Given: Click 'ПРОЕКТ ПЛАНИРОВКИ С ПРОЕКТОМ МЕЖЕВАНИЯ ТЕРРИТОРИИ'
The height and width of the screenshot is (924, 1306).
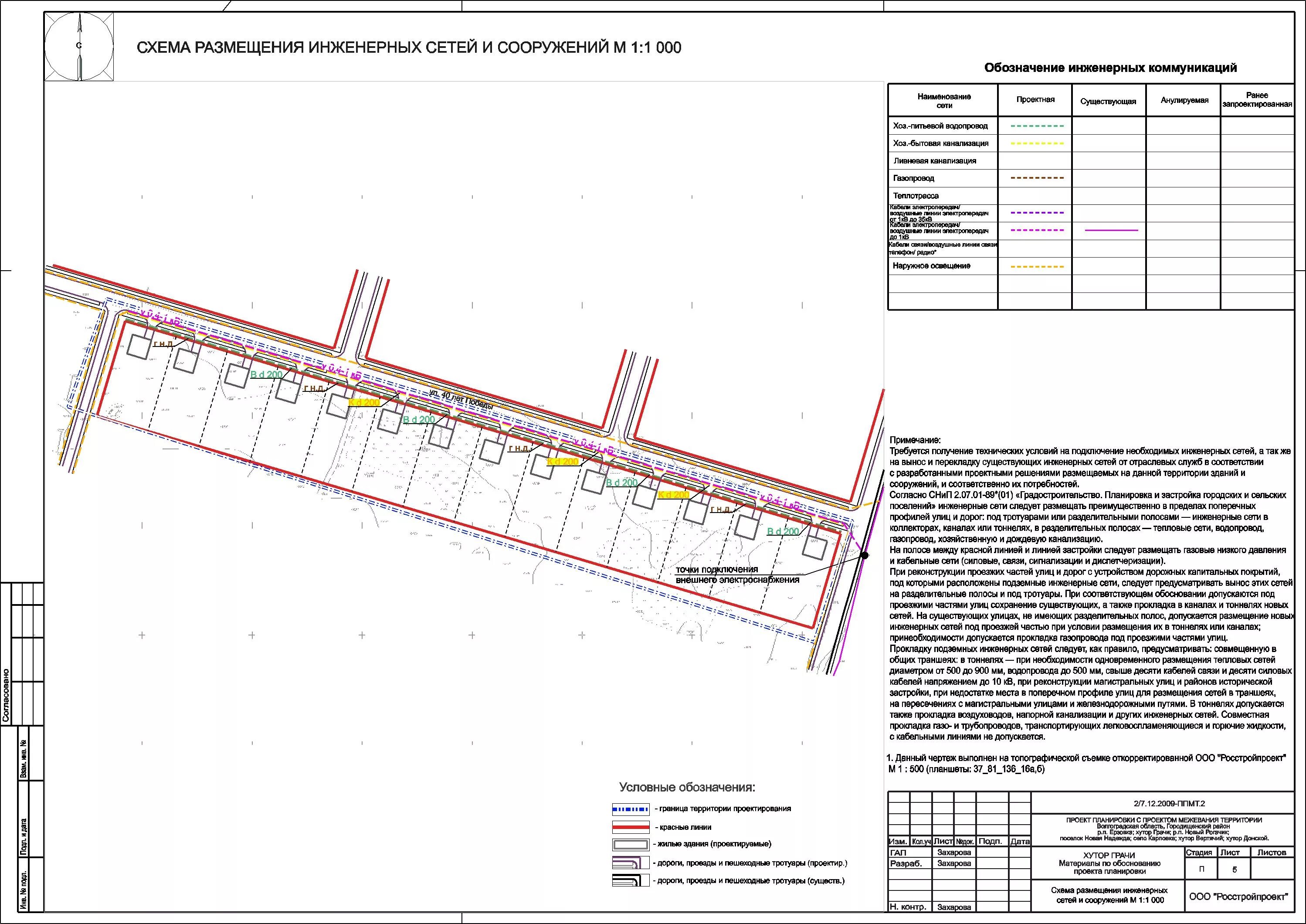Looking at the screenshot, I should (1164, 820).
